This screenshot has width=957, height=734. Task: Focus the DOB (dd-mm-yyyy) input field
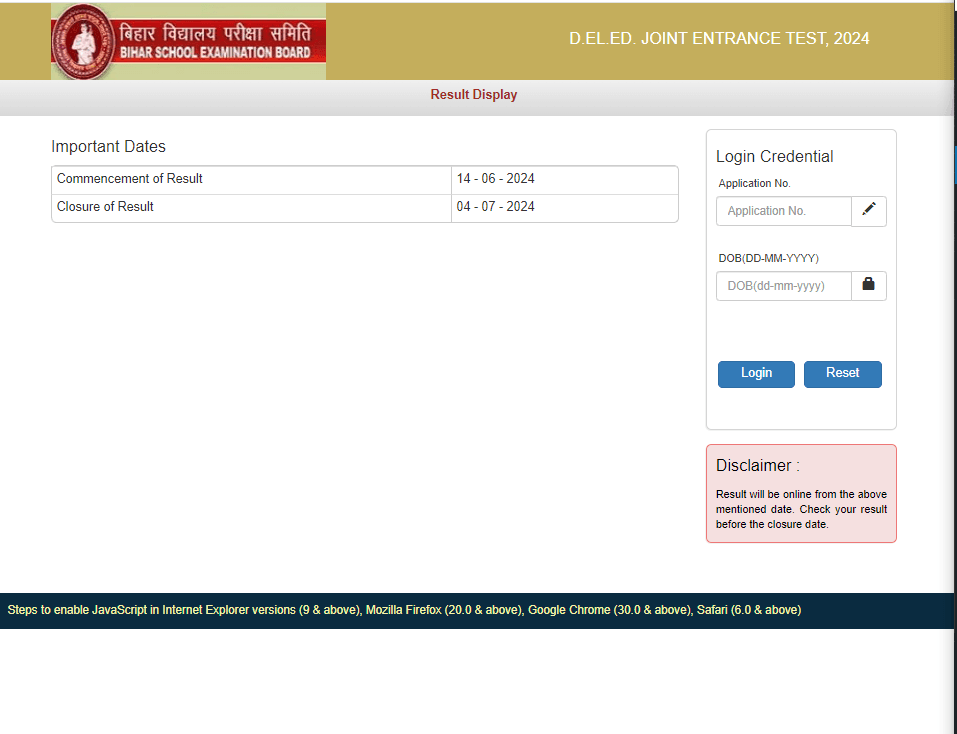(x=783, y=286)
